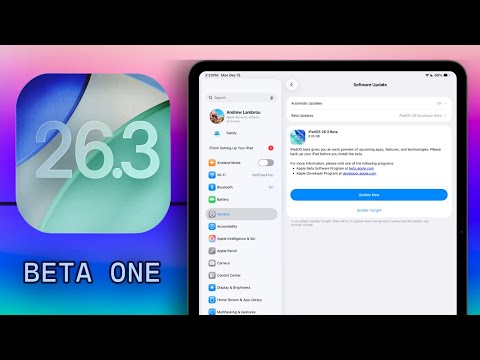Screen dimensions: 480x360
Task: Tap the back arrow in Software Update
Action: coord(292,85)
